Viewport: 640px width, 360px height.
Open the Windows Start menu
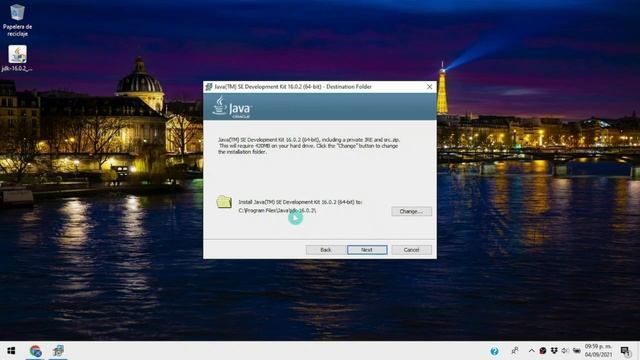pos(11,351)
